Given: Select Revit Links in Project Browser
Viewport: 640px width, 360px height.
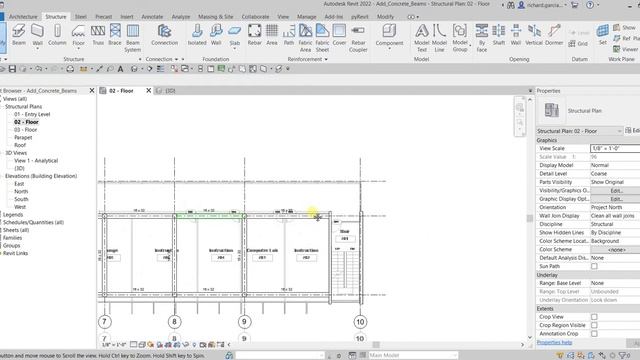Looking at the screenshot, I should (x=16, y=253).
